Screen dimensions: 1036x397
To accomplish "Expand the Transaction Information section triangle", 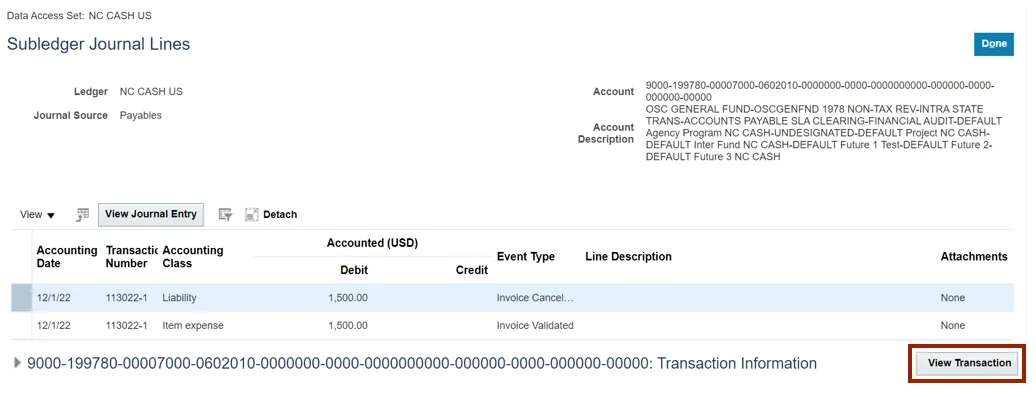I will 18,363.
